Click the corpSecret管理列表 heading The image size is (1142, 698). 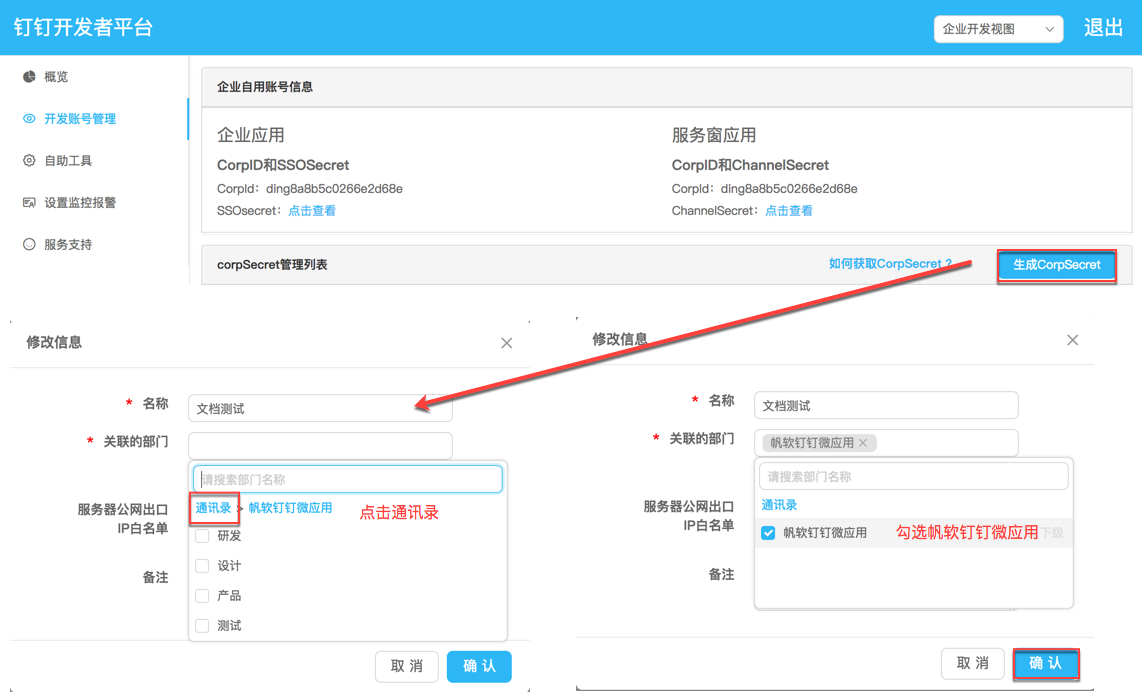tap(272, 264)
